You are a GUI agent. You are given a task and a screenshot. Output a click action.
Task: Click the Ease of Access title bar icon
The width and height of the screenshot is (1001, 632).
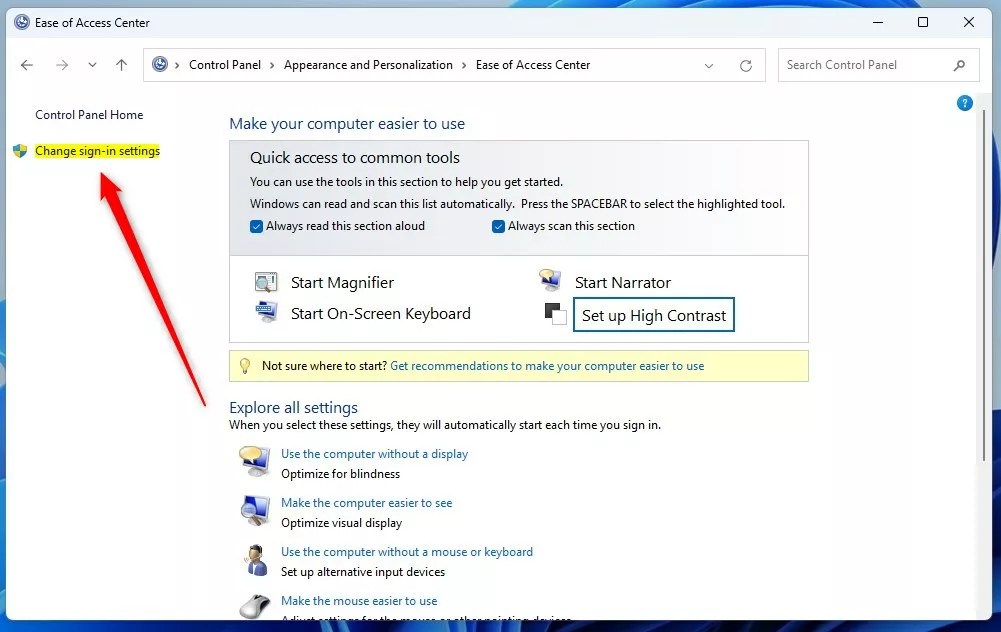(x=21, y=22)
